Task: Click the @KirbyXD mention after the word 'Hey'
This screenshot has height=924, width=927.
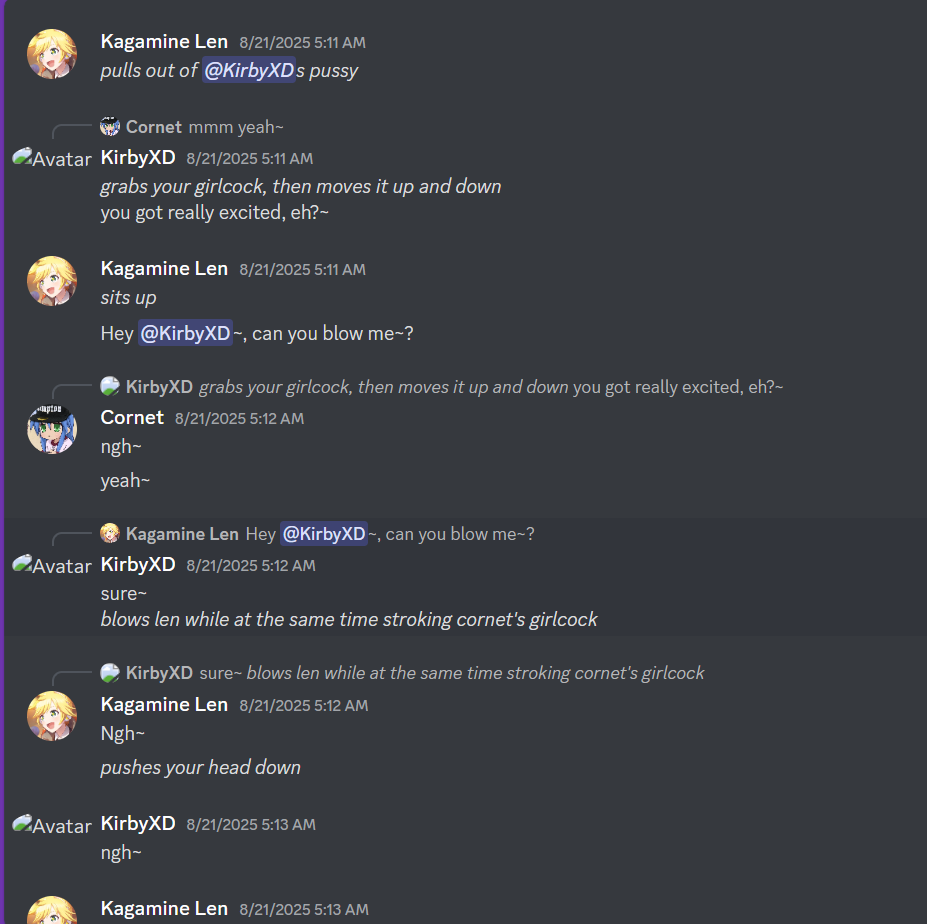Action: 185,333
